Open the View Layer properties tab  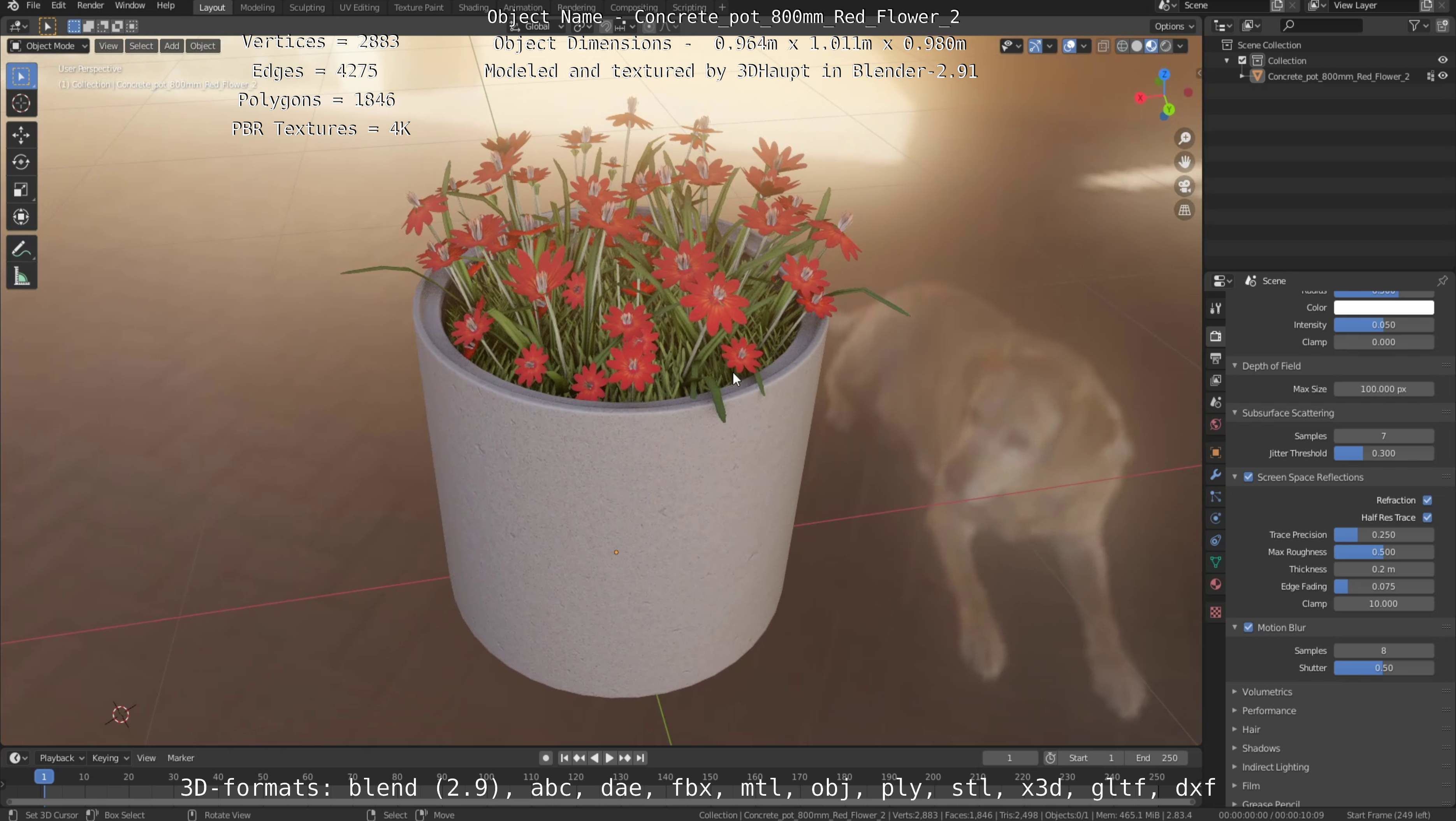point(1215,380)
